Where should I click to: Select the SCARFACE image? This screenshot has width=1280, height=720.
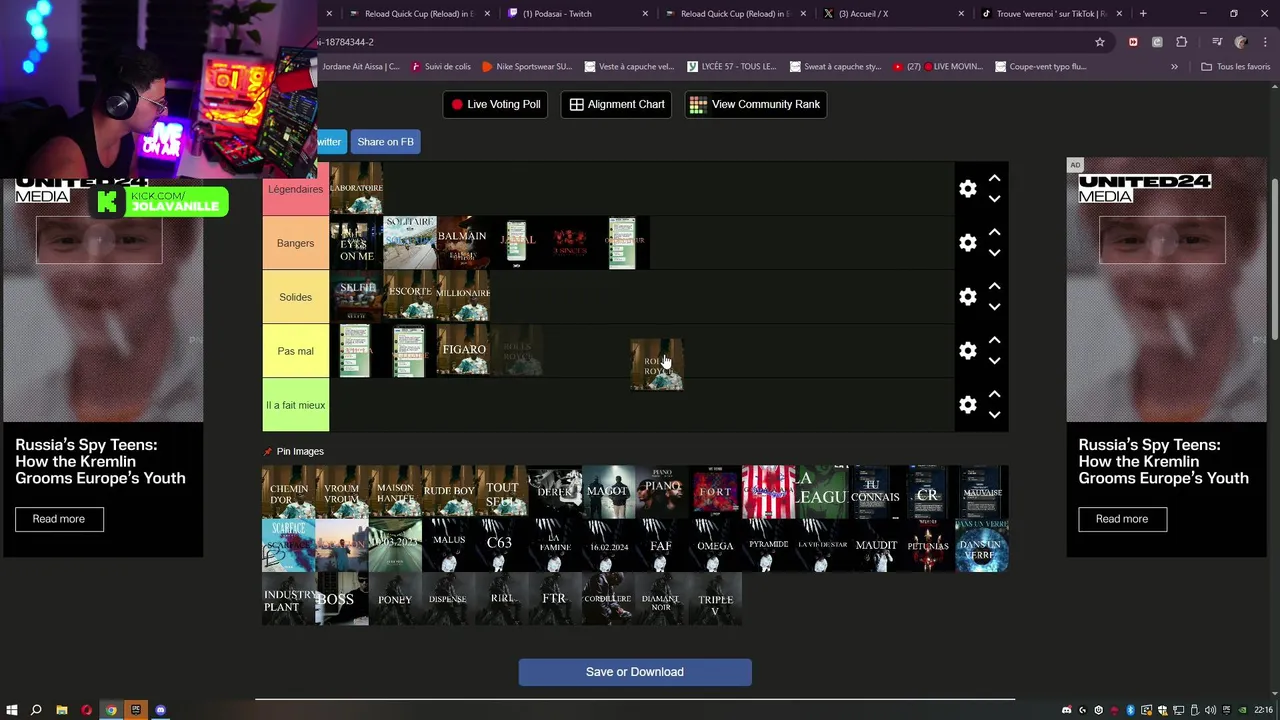(x=288, y=546)
